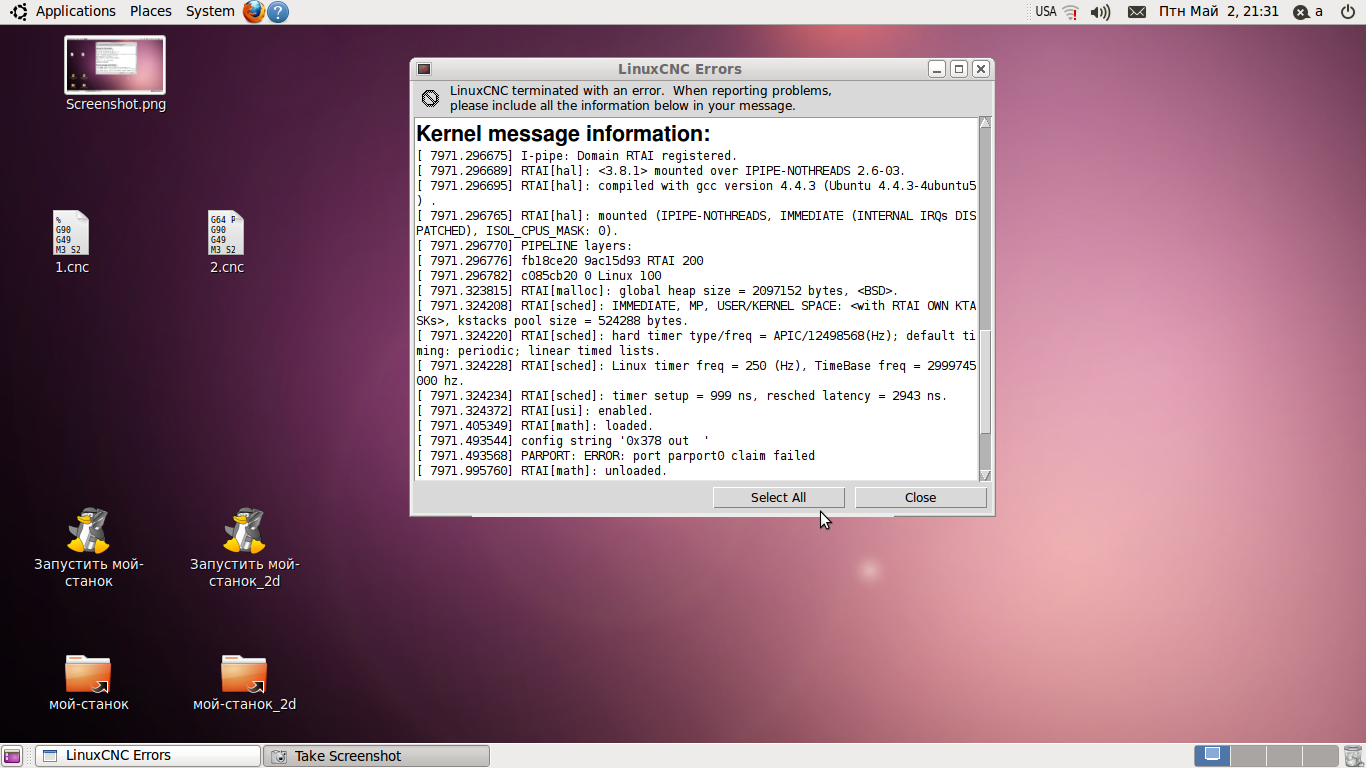This screenshot has width=1366, height=768.
Task: Open the Places menu
Action: click(151, 11)
